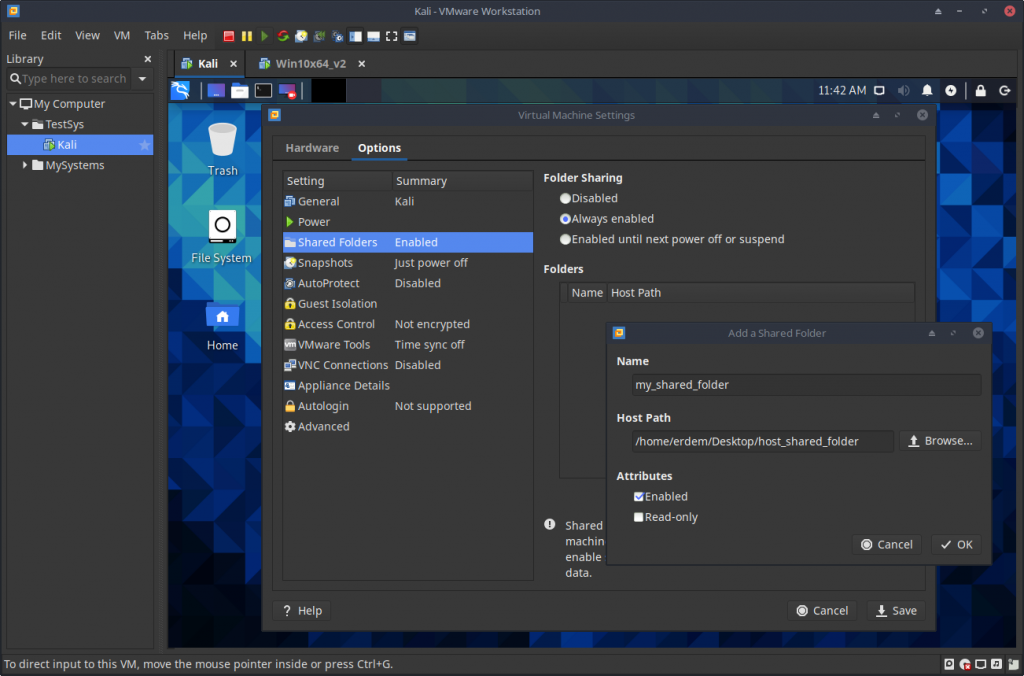This screenshot has height=676, width=1024.
Task: Click the Host Path input field
Action: 763,441
